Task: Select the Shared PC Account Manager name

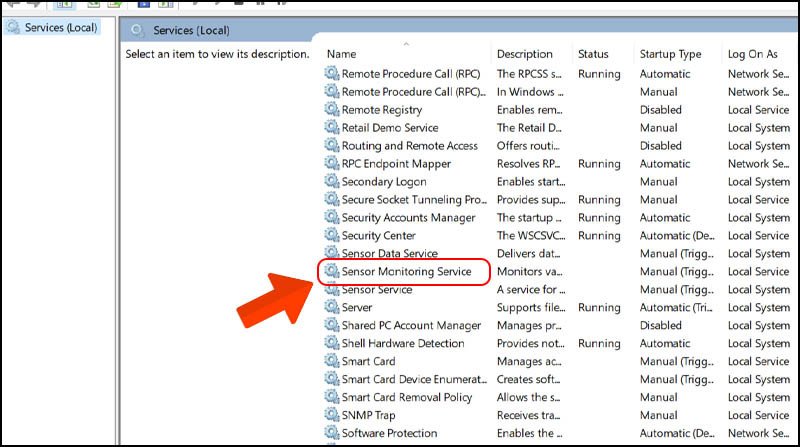Action: click(x=411, y=325)
